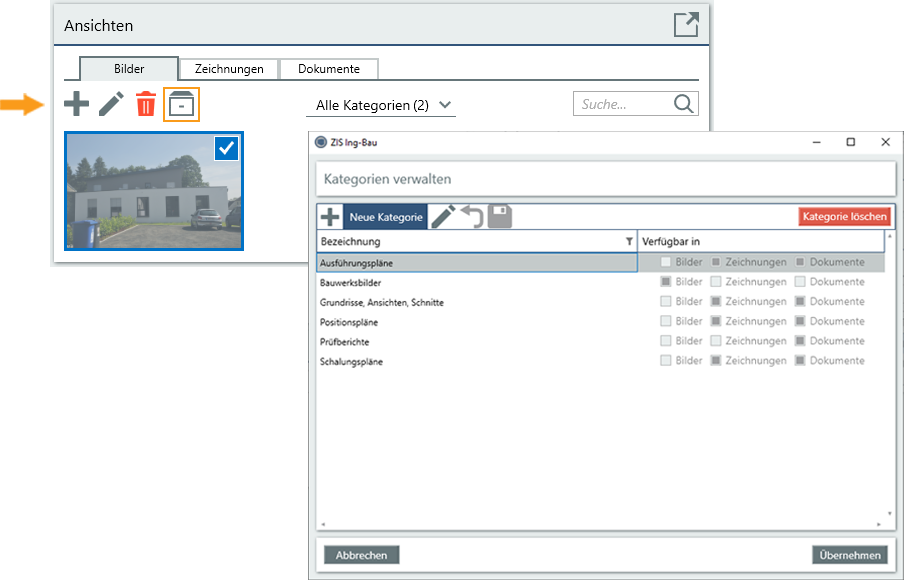Click into the Suche search field
904x580 pixels.
point(621,104)
